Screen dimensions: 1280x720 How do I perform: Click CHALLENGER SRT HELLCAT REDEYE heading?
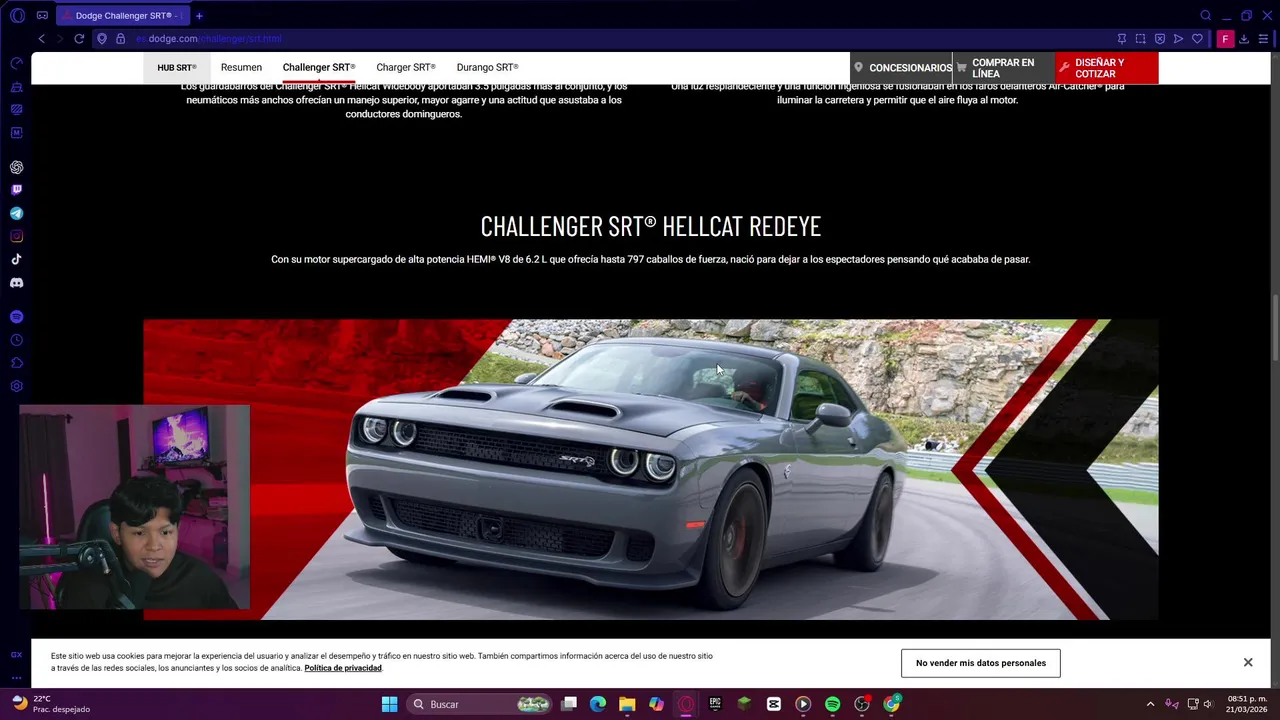pos(650,226)
